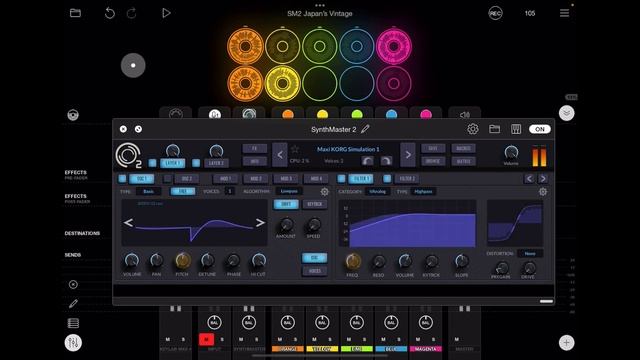Image resolution: width=640 pixels, height=360 pixels.
Task: Select the MOD 4 tab
Action: click(x=316, y=178)
